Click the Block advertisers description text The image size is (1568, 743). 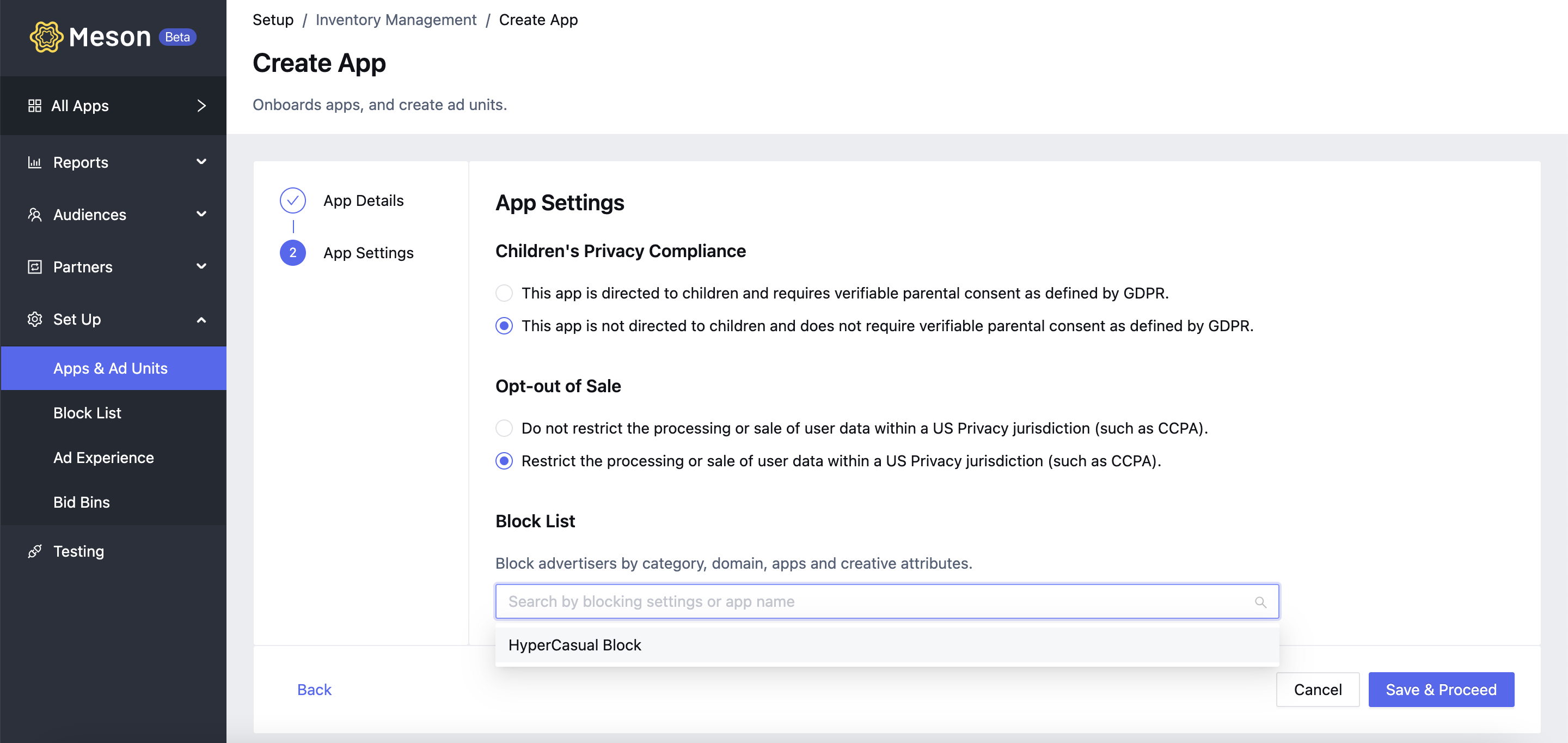(733, 563)
